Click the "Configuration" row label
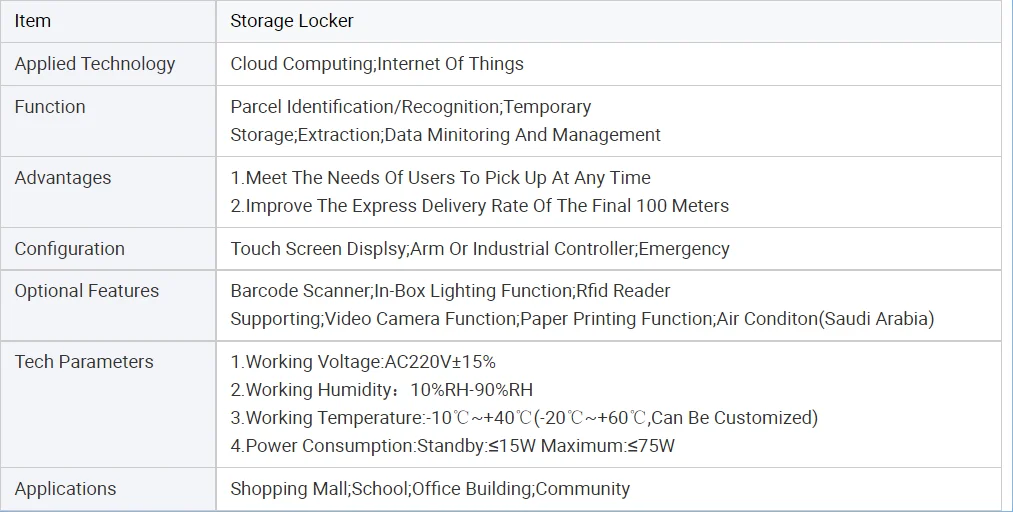 pyautogui.click(x=70, y=249)
